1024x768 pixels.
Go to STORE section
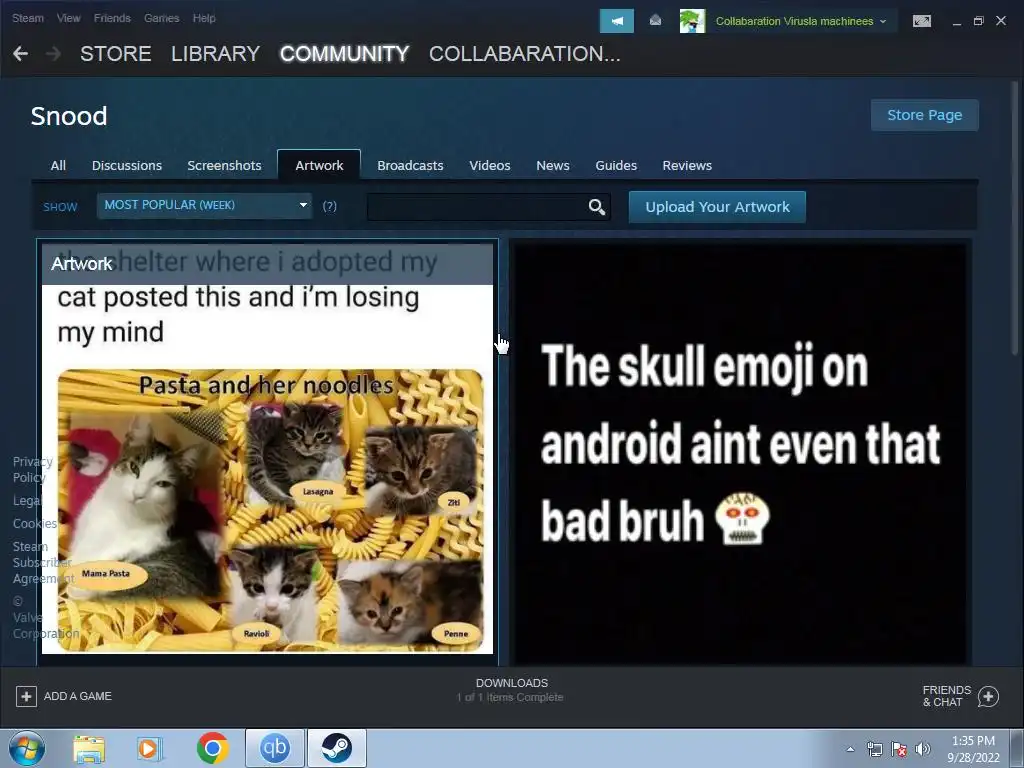(x=116, y=54)
